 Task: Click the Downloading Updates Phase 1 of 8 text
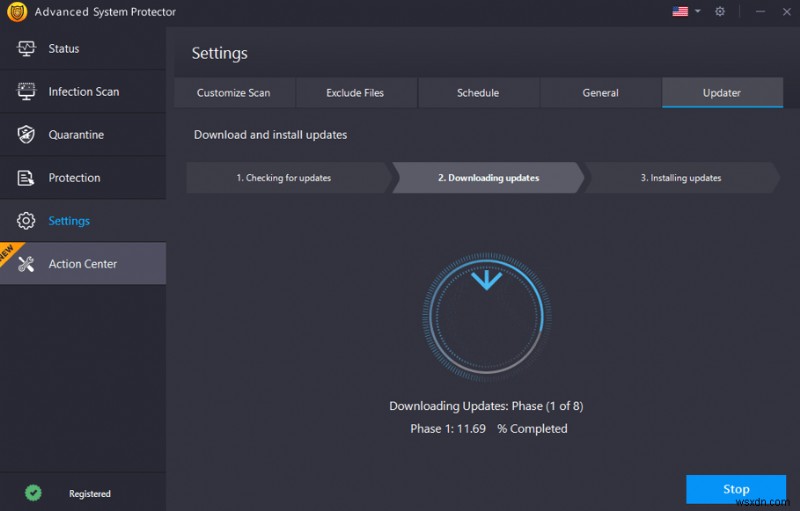click(486, 406)
